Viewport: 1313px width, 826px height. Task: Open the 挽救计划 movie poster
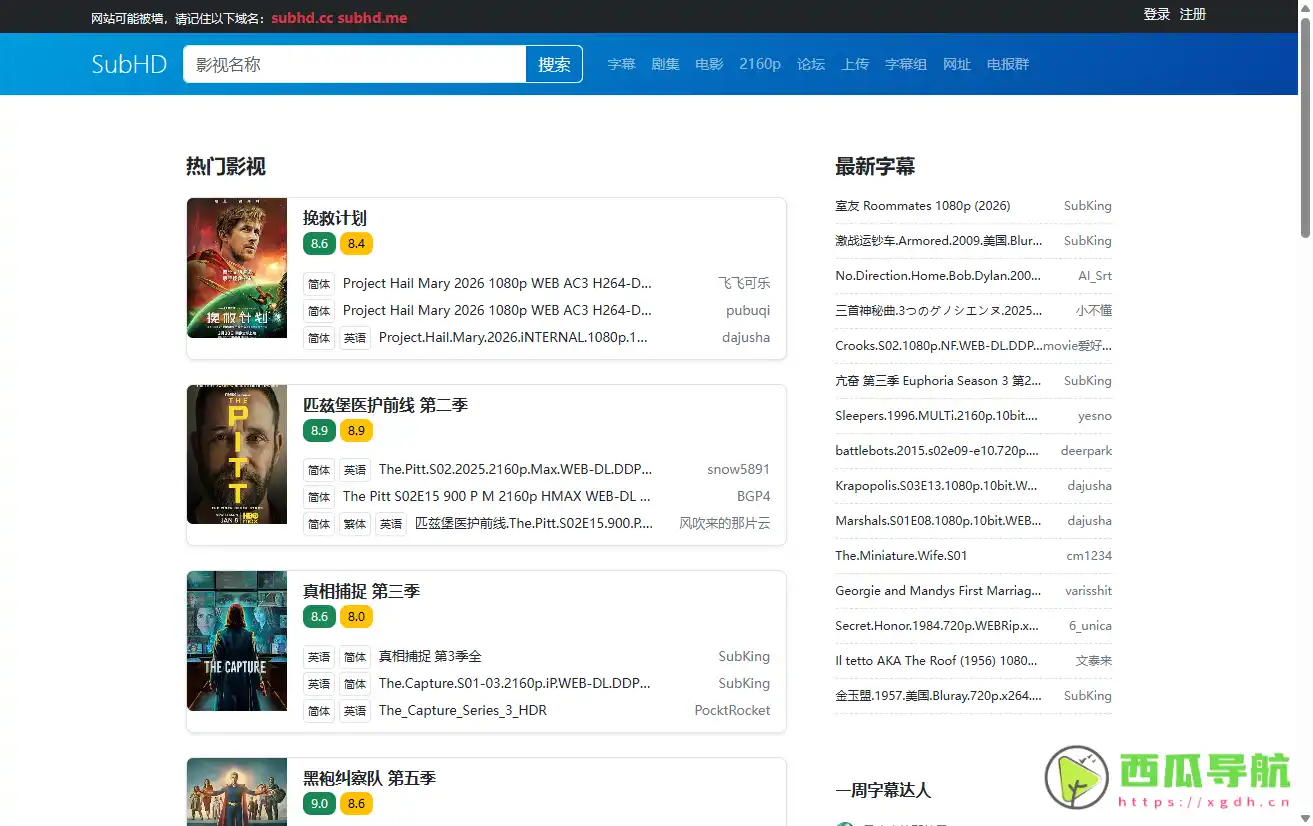click(237, 268)
